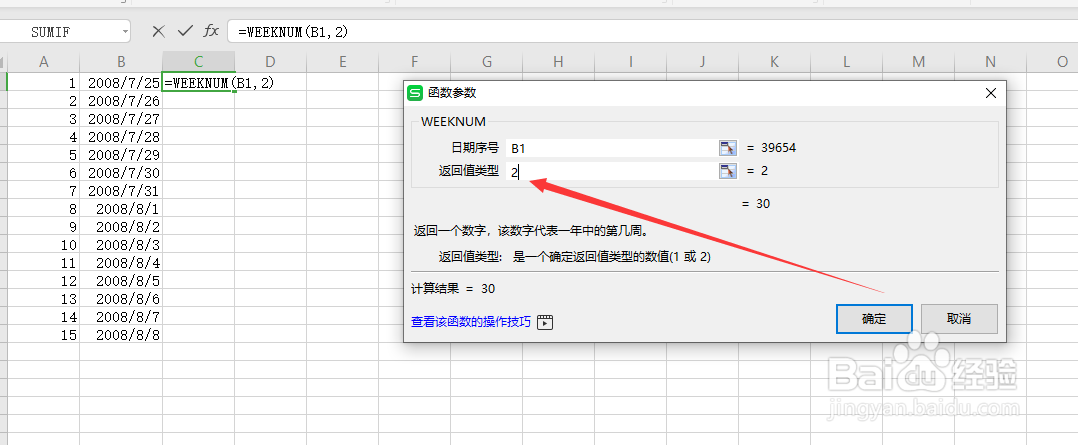Select cell containing 2008/8/1
This screenshot has width=1078, height=445.
[121, 208]
